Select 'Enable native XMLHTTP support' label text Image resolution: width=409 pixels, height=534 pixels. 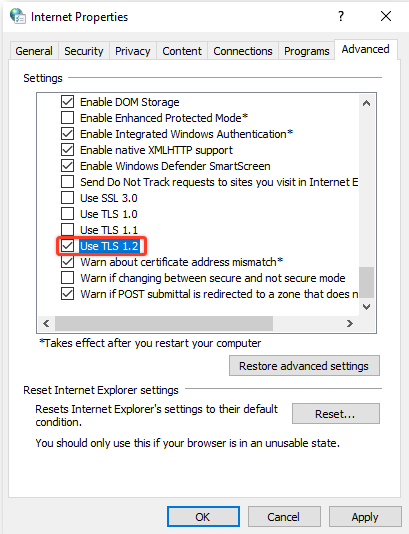pos(156,150)
